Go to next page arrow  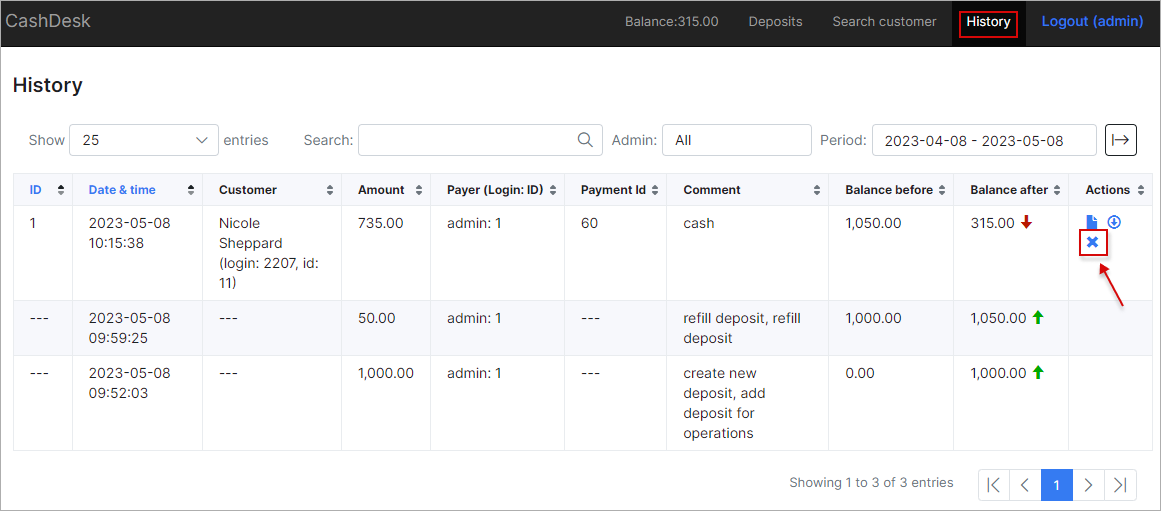pos(1088,485)
